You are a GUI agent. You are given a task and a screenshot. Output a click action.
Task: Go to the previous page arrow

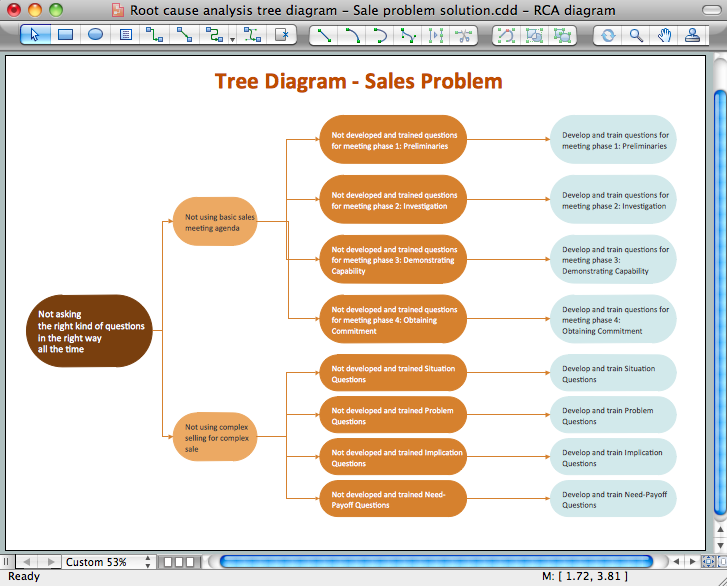click(26, 562)
